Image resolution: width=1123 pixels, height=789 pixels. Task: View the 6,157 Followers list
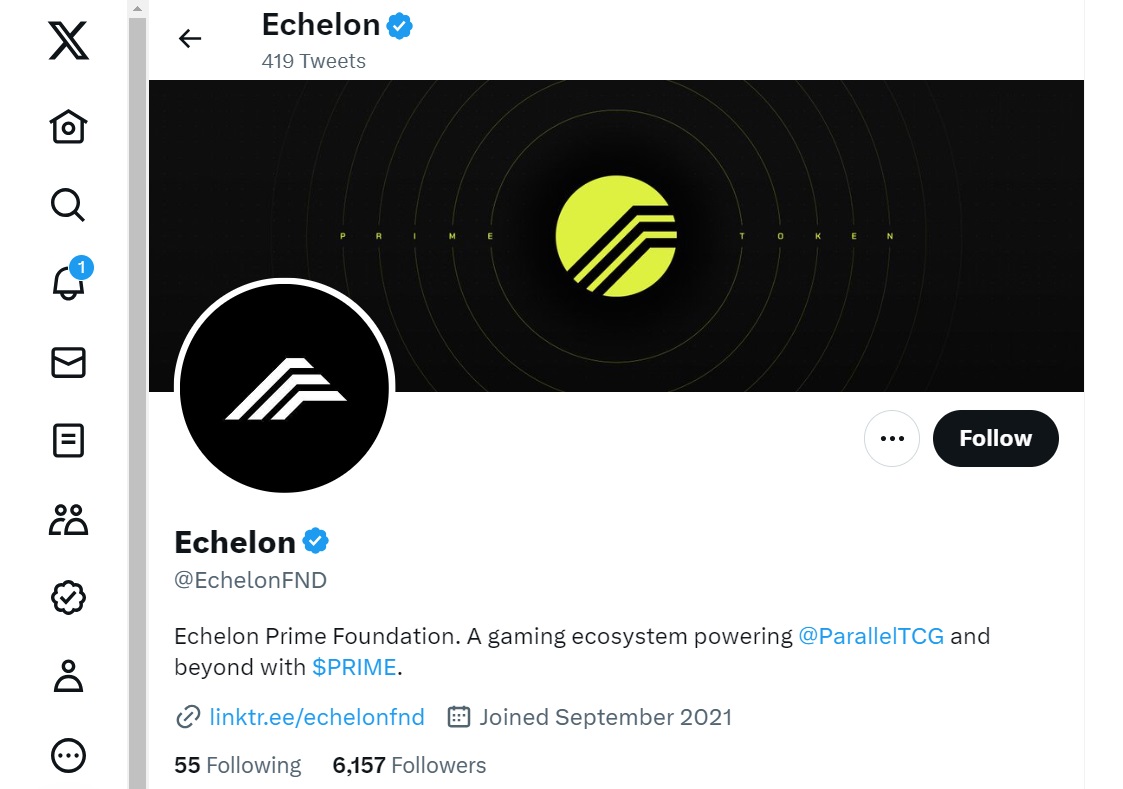[x=409, y=765]
